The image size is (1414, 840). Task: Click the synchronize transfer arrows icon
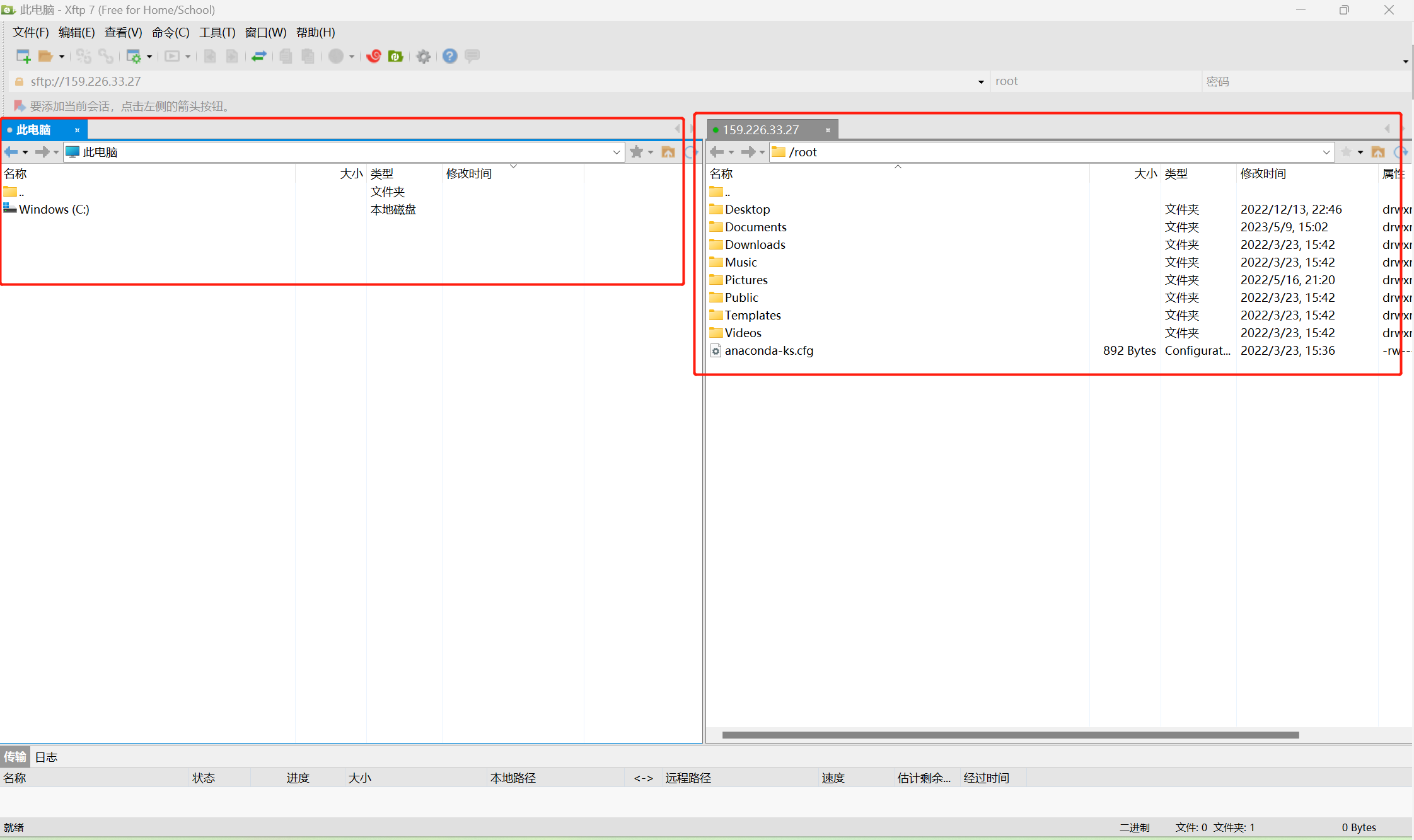(259, 56)
